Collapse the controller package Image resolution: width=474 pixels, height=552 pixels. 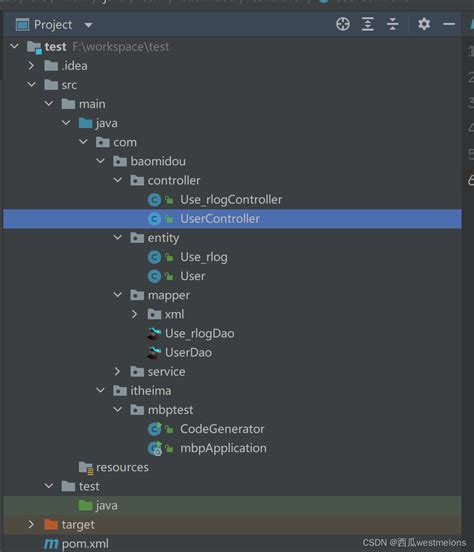click(x=118, y=180)
